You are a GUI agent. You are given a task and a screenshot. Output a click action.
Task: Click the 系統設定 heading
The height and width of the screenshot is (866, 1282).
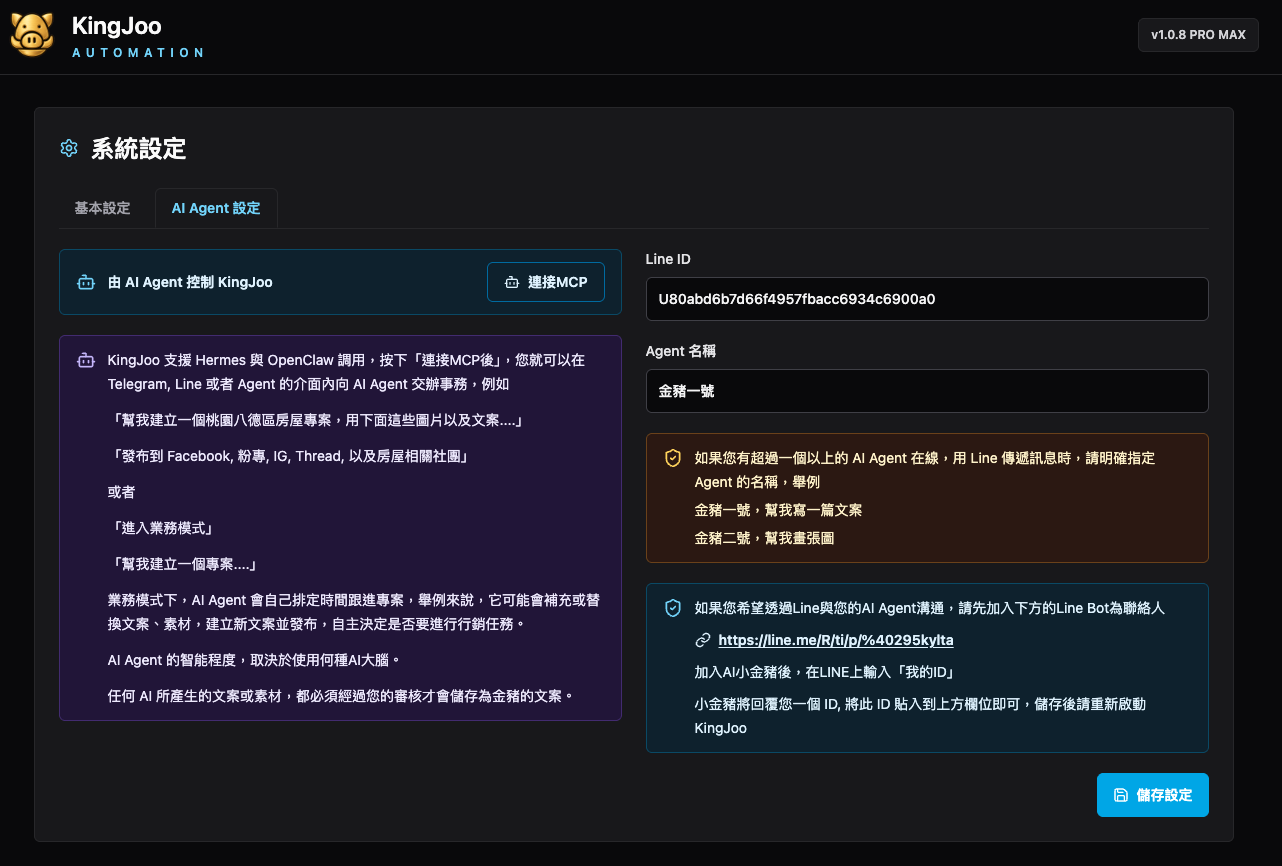coord(139,149)
